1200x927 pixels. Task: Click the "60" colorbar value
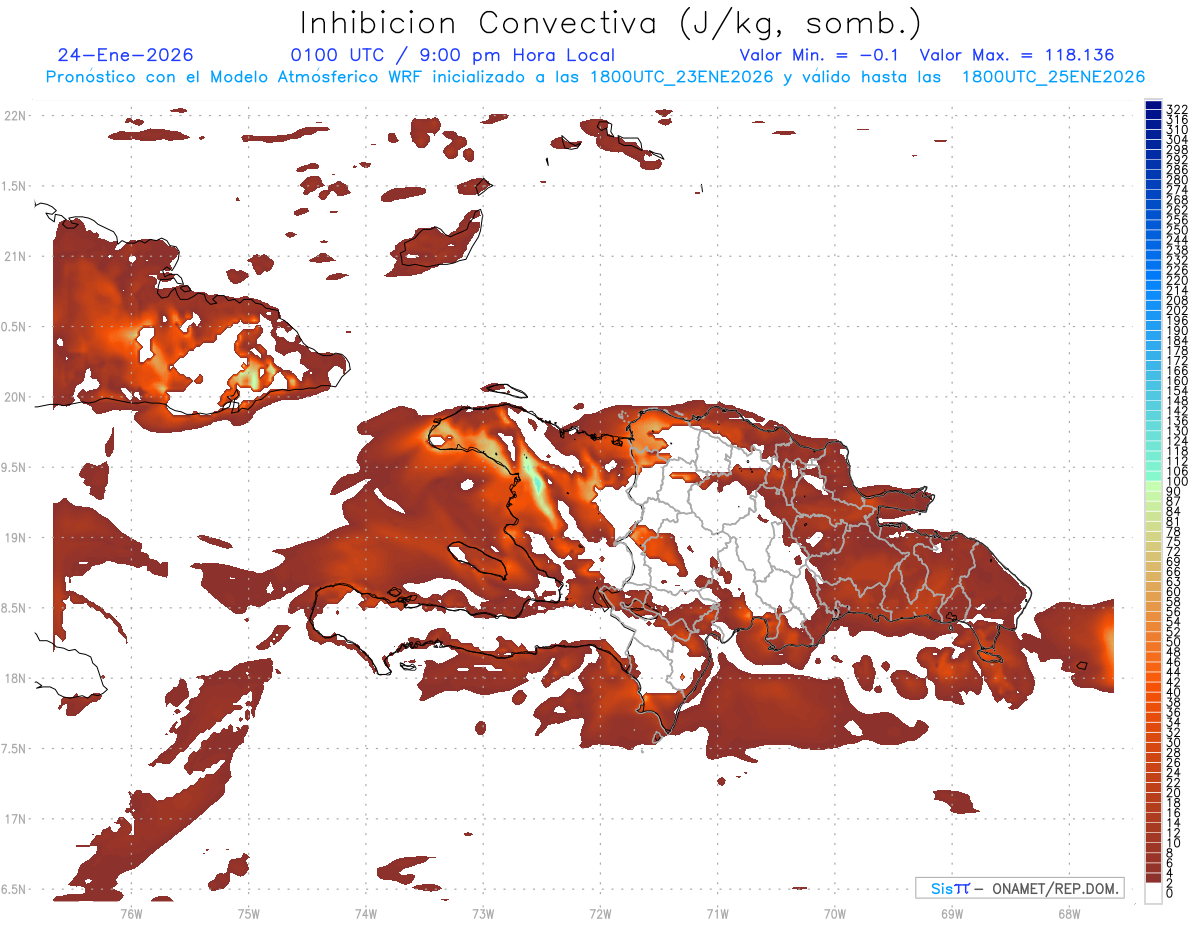(1173, 591)
